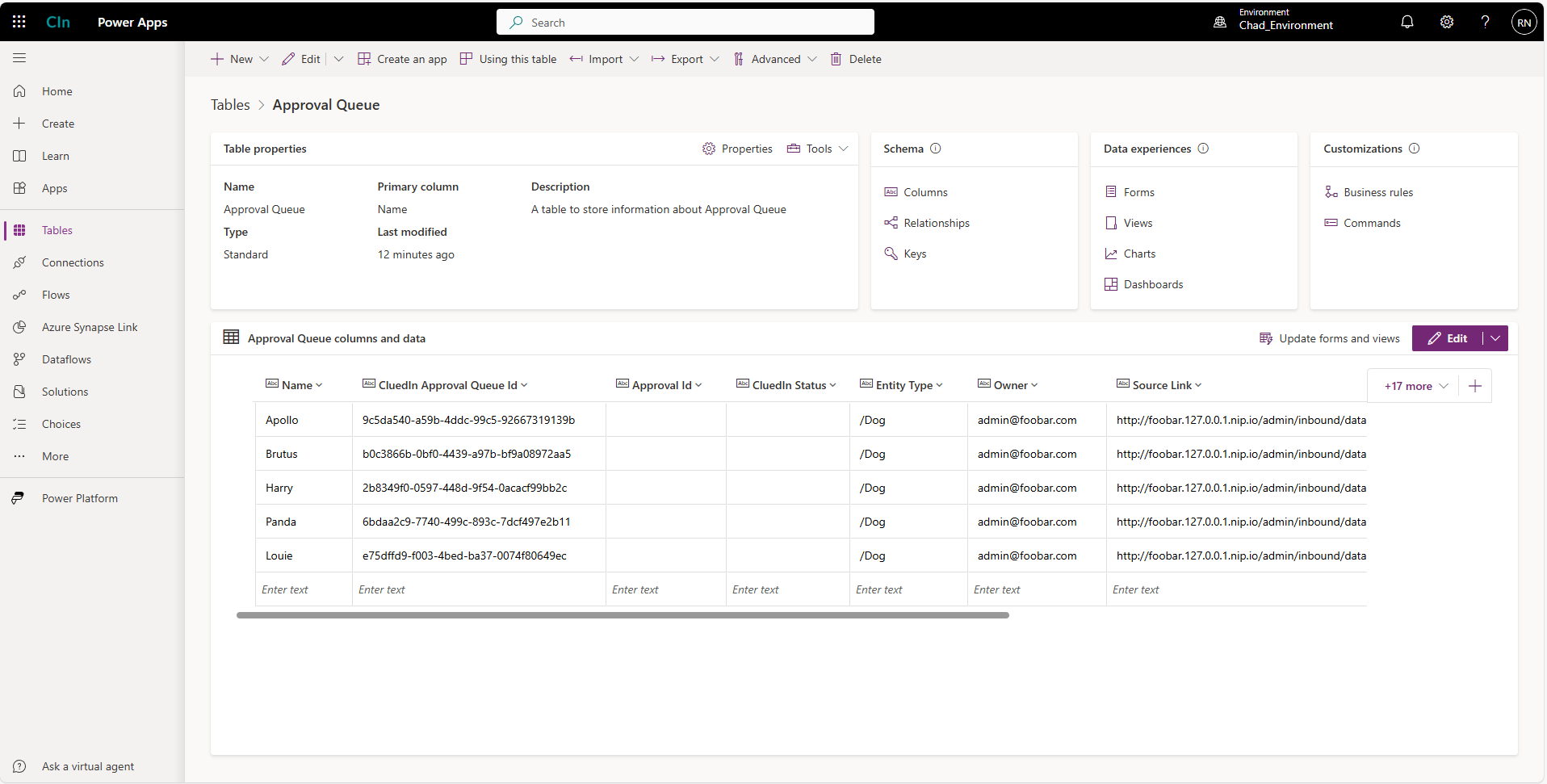Open the Source Link column header menu

point(1198,386)
